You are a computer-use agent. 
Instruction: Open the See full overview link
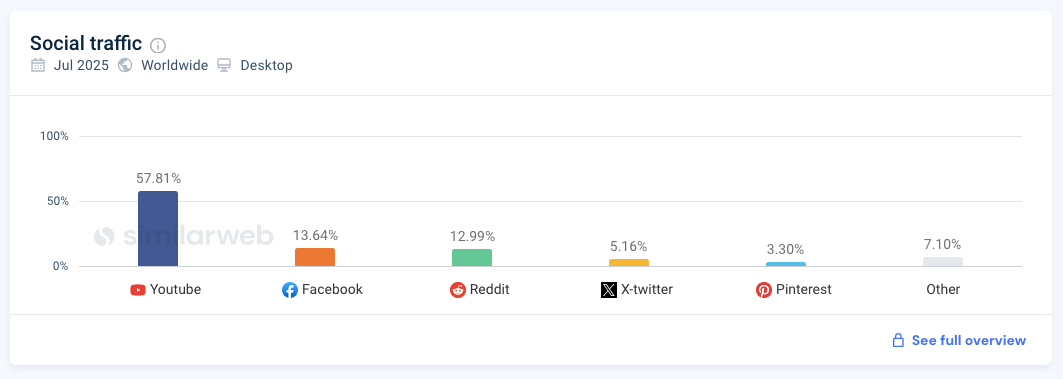[969, 340]
